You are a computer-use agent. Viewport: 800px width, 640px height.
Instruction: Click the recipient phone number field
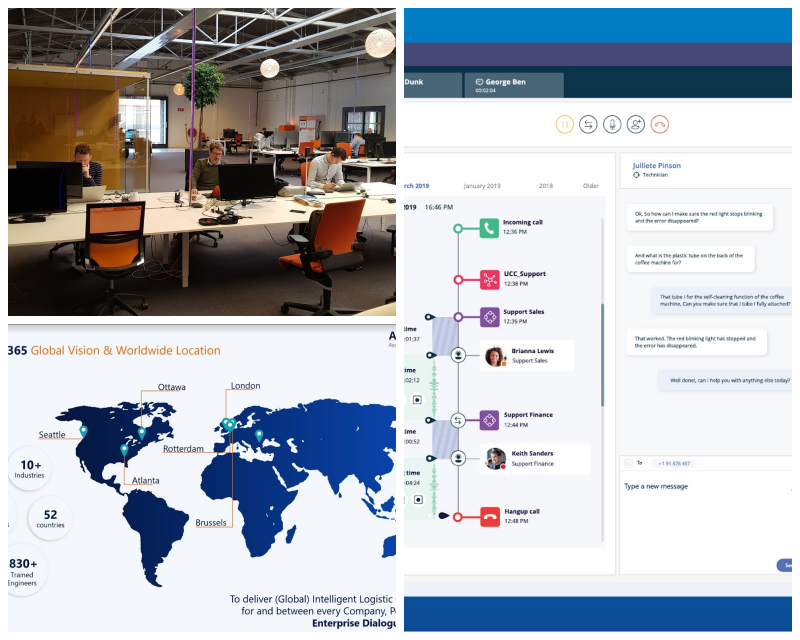[x=674, y=463]
